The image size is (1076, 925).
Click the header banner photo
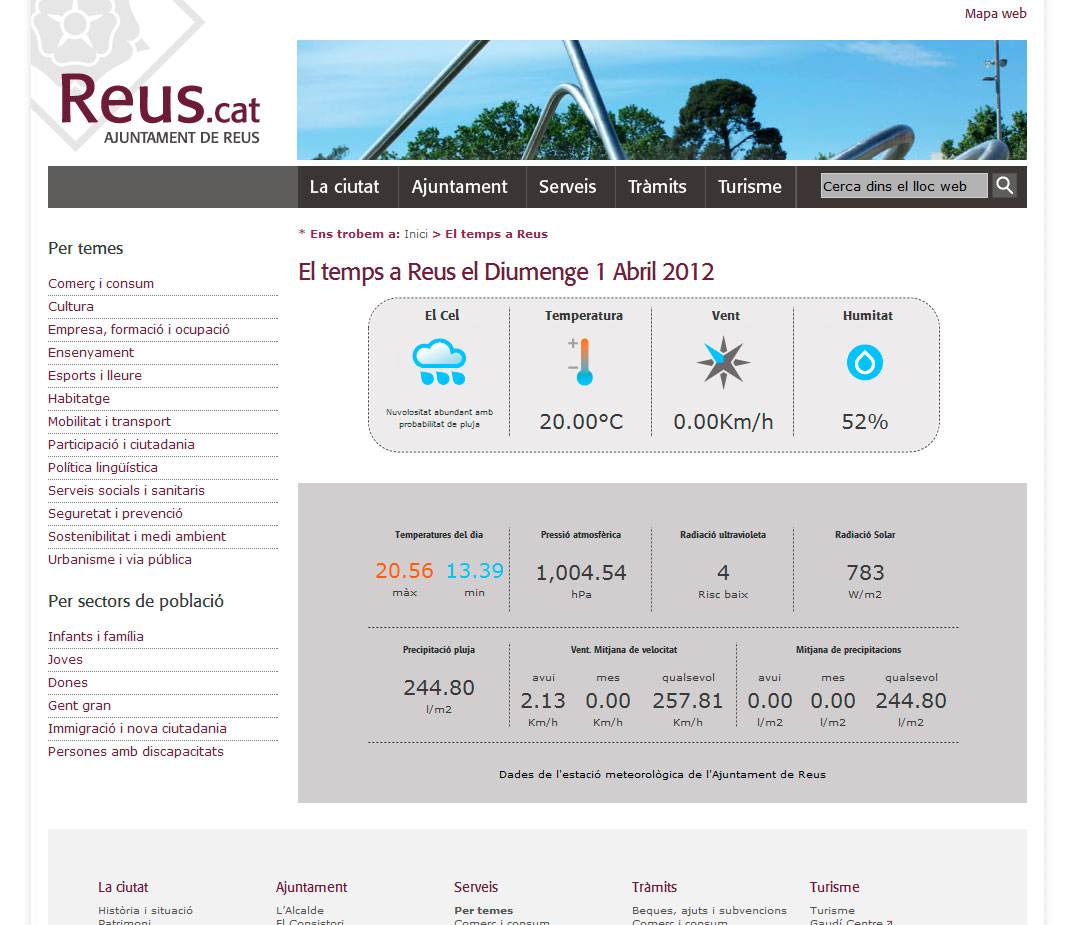click(x=661, y=100)
